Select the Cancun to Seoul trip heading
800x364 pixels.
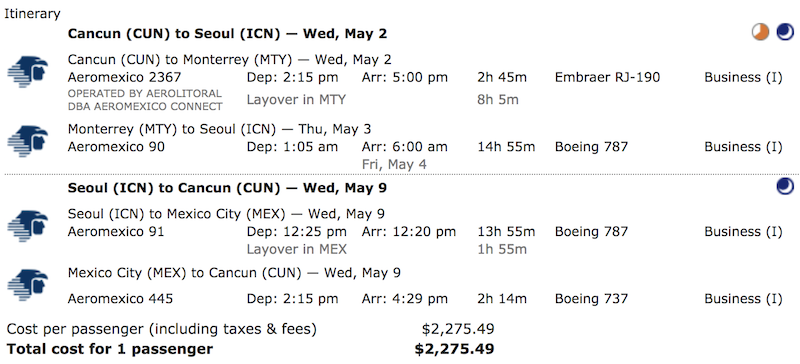[228, 34]
